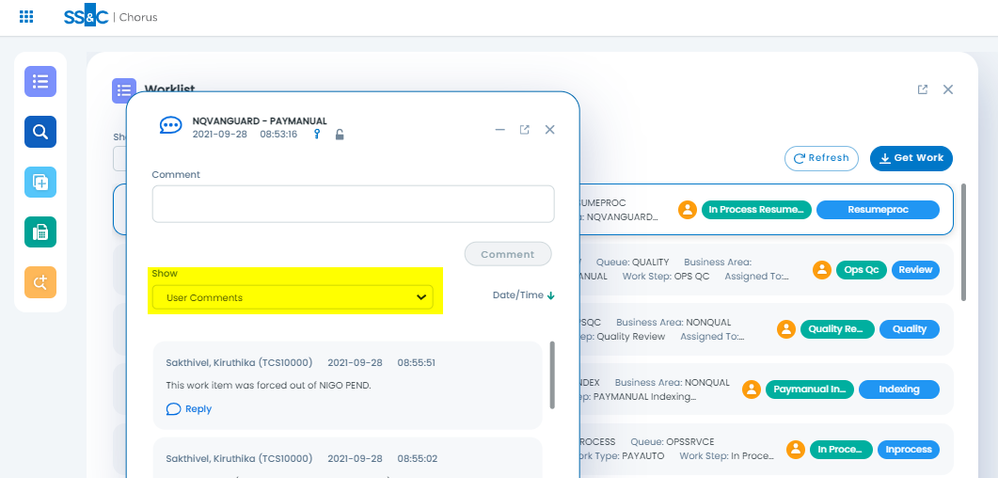Open the app launcher grid icon

26,17
